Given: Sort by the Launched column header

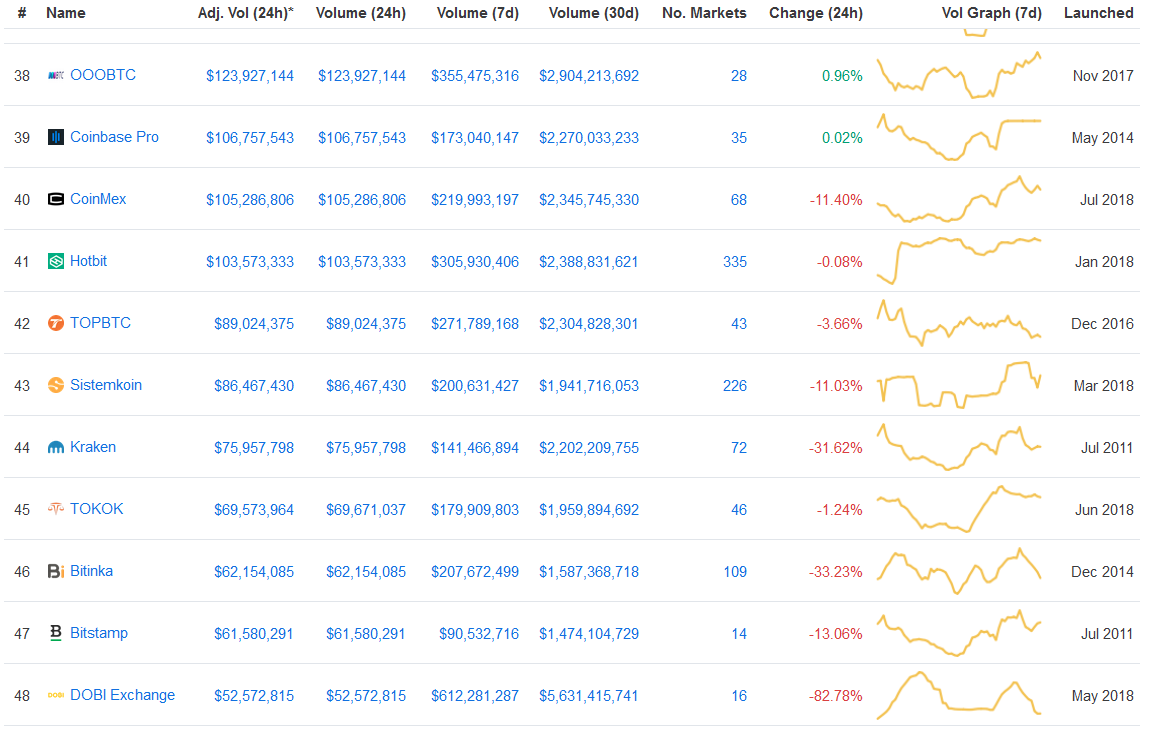Looking at the screenshot, I should pyautogui.click(x=1099, y=13).
